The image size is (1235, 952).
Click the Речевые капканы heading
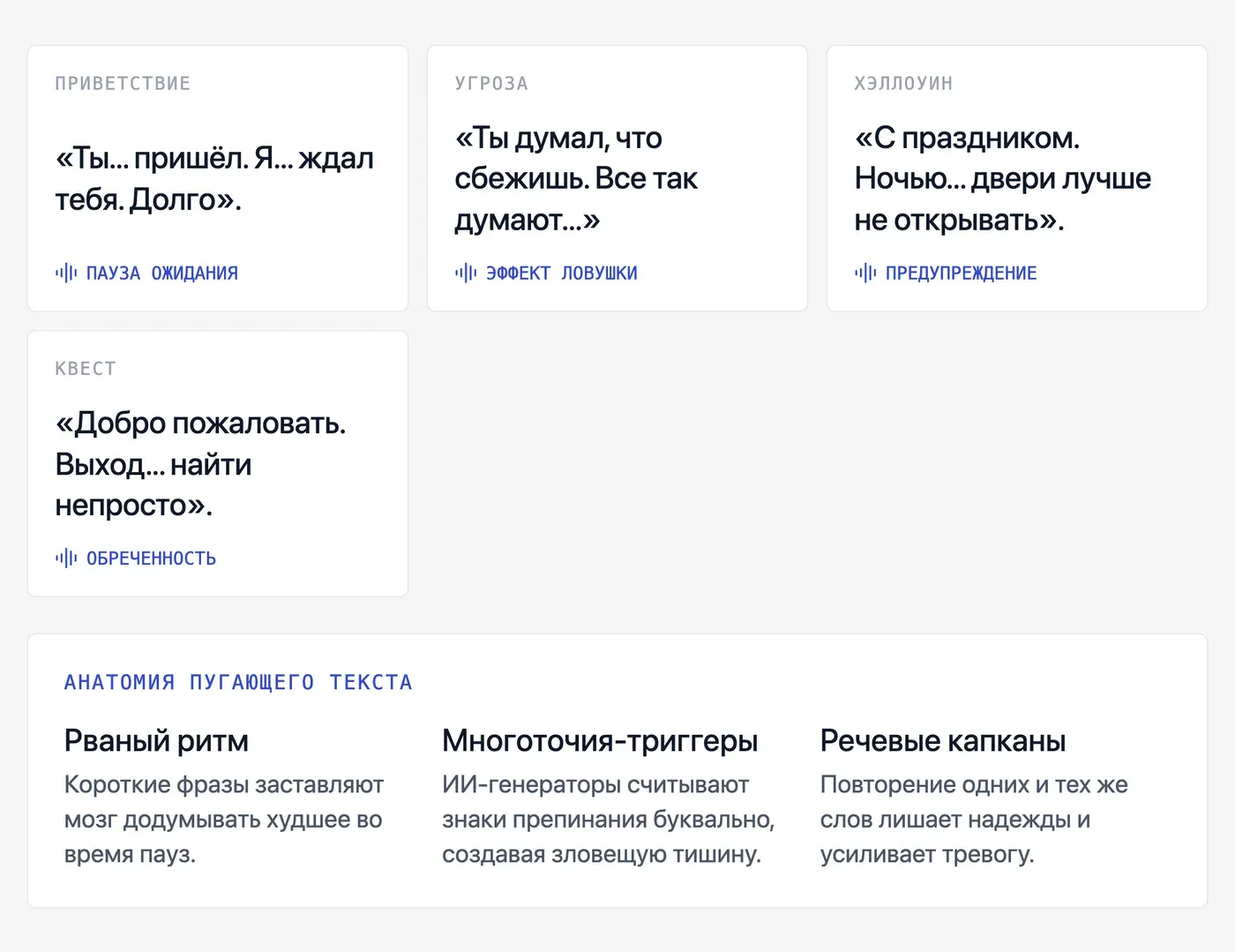point(943,741)
